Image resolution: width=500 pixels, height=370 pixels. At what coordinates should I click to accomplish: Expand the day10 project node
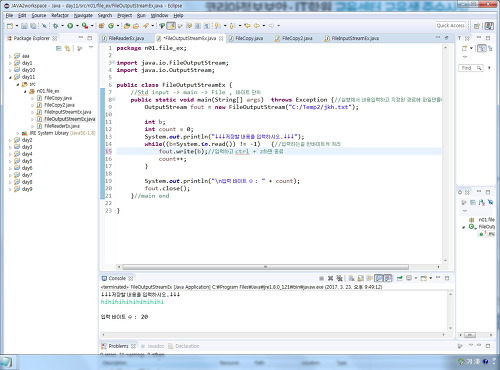(x=10, y=70)
